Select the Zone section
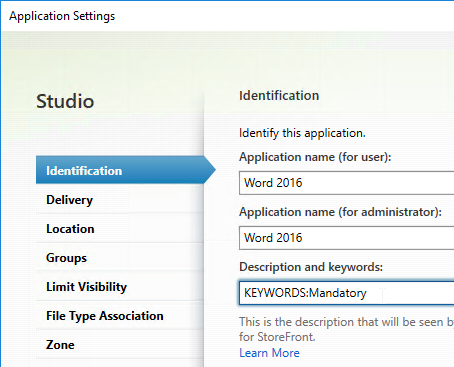This screenshot has height=367, width=454. click(x=120, y=345)
